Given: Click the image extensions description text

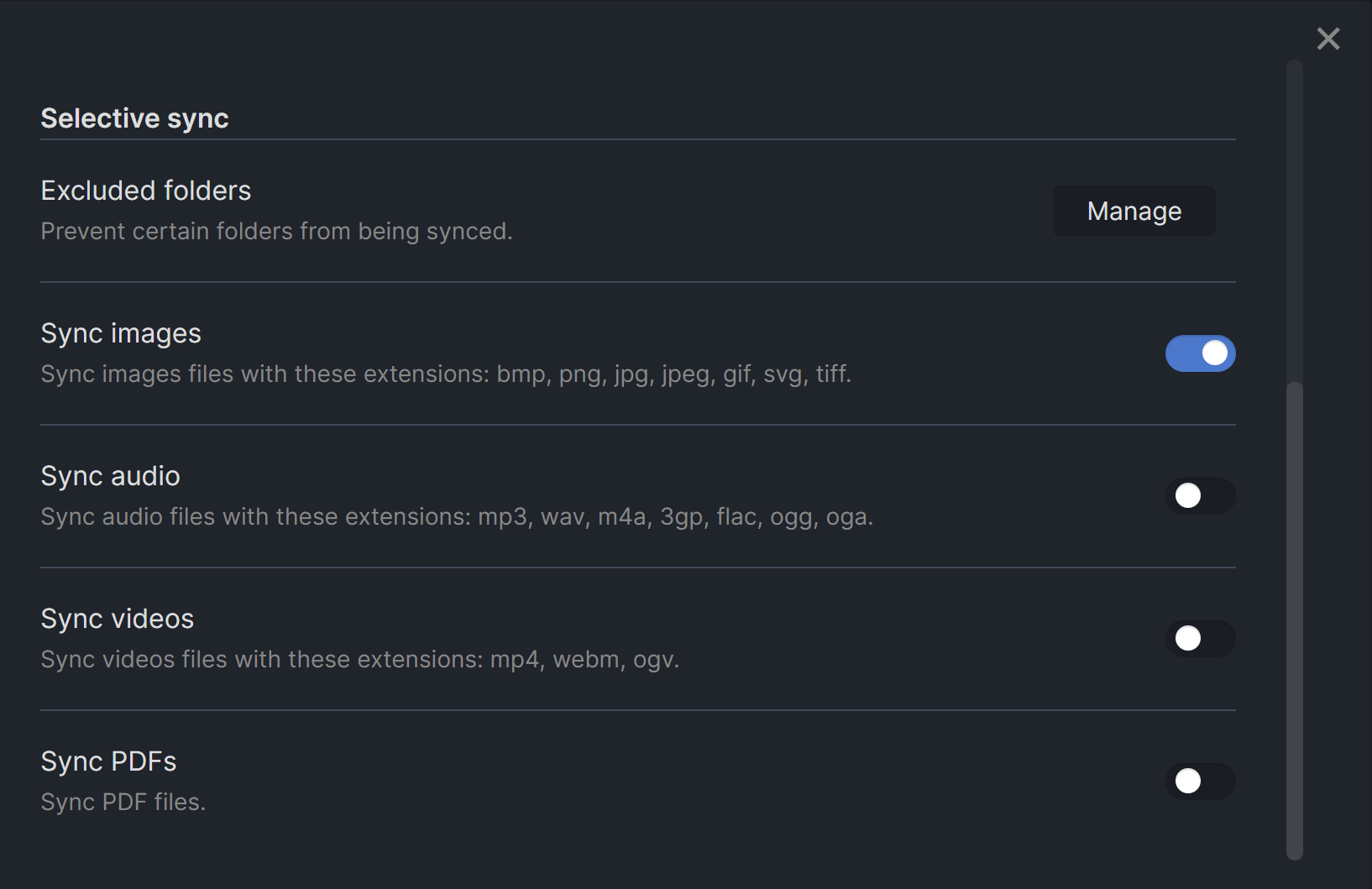Looking at the screenshot, I should coord(446,374).
